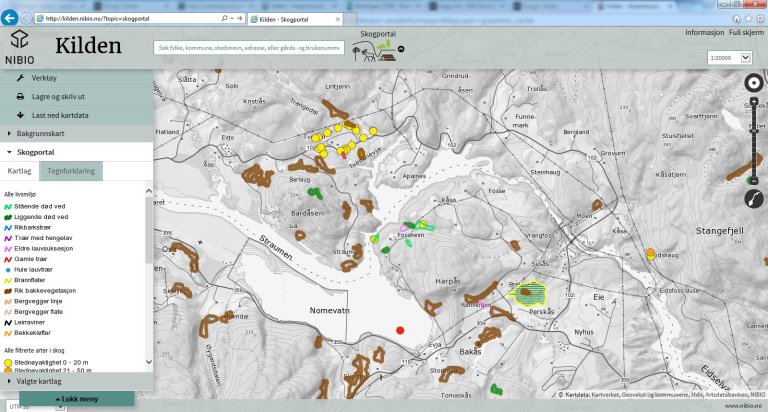
Task: Open the map scale 1:20000 dropdown
Action: tap(729, 58)
